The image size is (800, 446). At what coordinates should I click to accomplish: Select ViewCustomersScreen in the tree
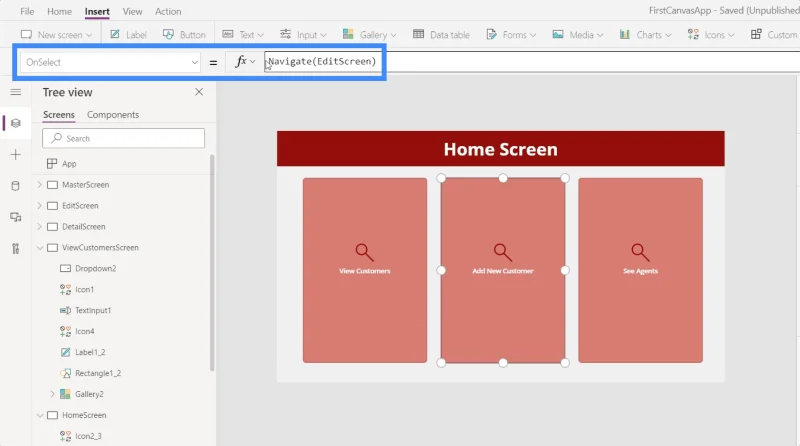coord(100,247)
